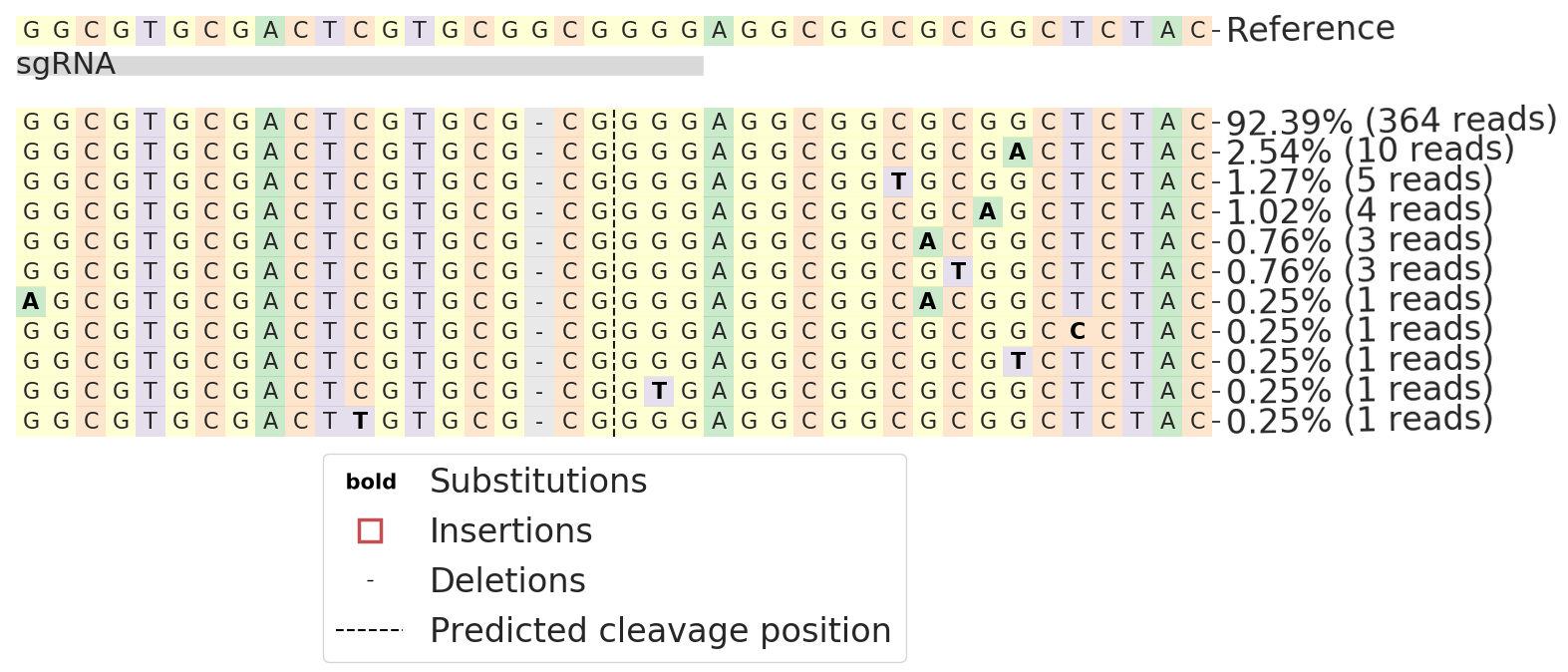Click the bold T in the 0.25% row near cleavage
Image resolution: width=1568 pixels, height=672 pixels.
pyautogui.click(x=659, y=392)
